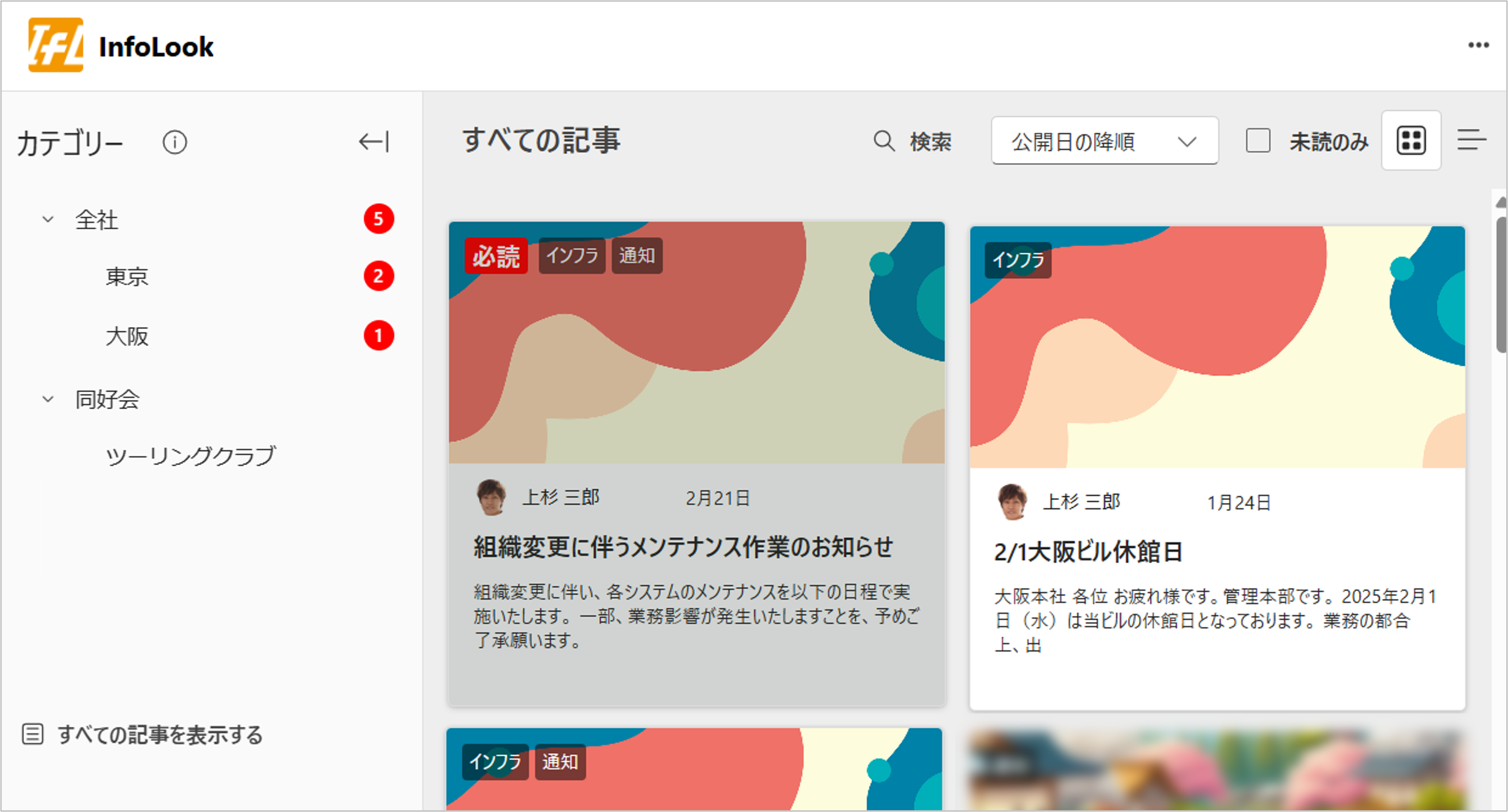Click 通知 tag on the bottom-left card
Image resolution: width=1508 pixels, height=812 pixels.
(x=560, y=762)
